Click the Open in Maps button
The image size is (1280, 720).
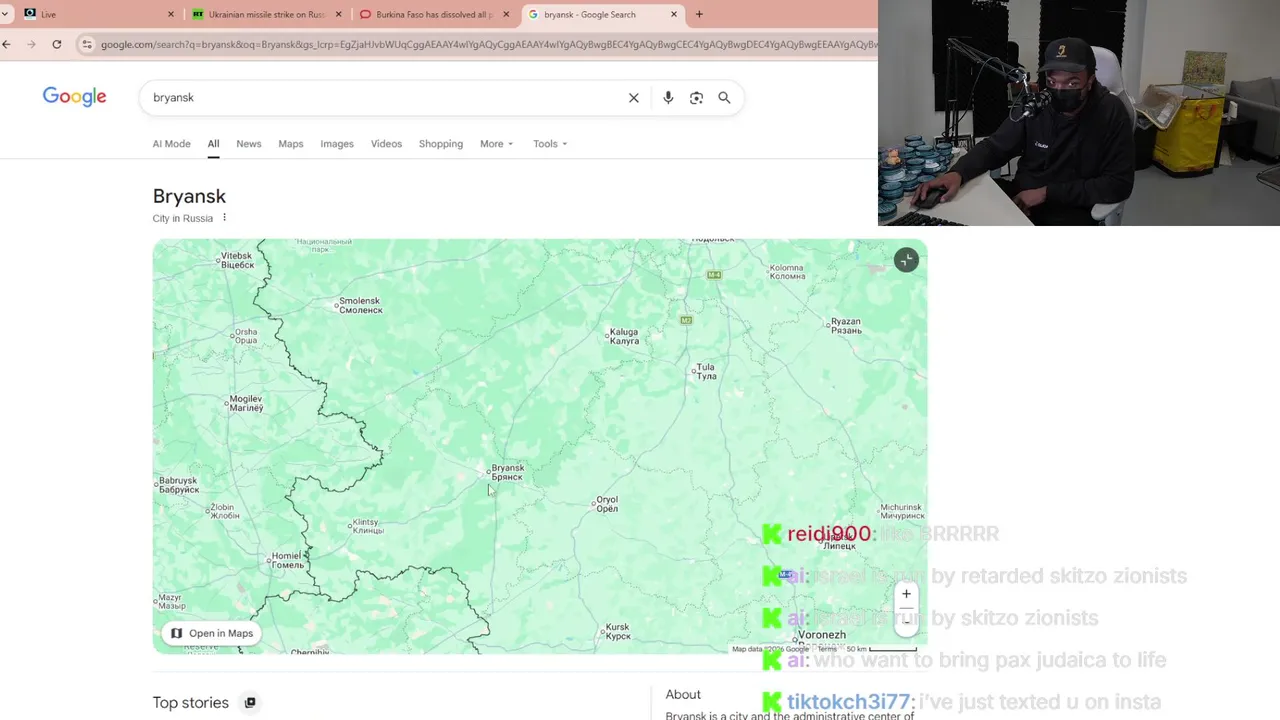pyautogui.click(x=211, y=633)
